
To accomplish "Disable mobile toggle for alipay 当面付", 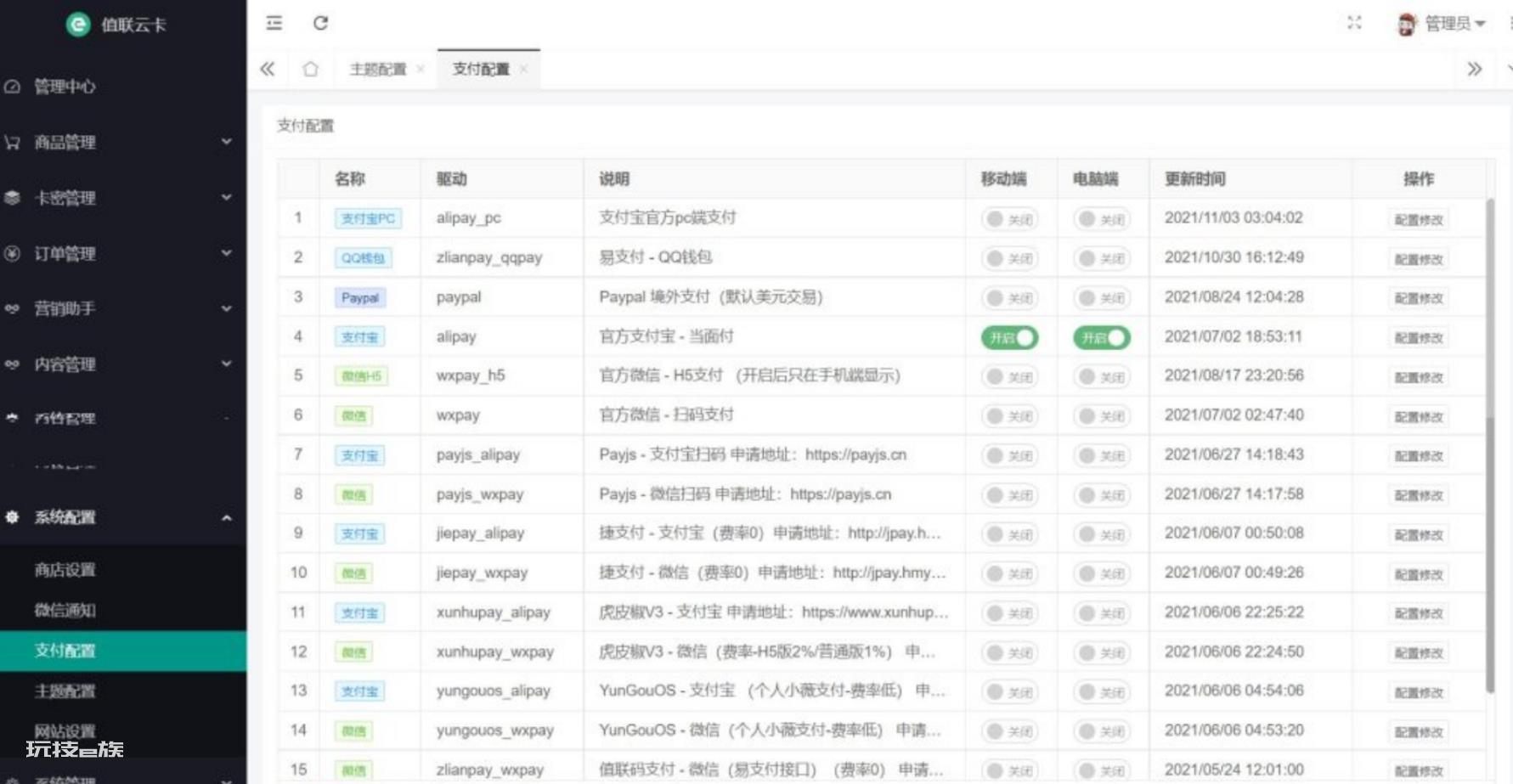I will (x=1009, y=338).
